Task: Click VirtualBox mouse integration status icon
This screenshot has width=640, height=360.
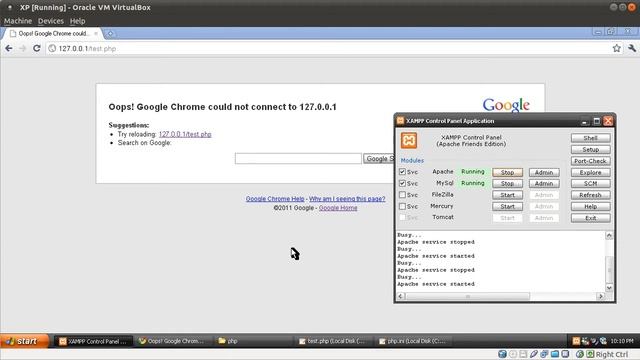Action: 580,354
